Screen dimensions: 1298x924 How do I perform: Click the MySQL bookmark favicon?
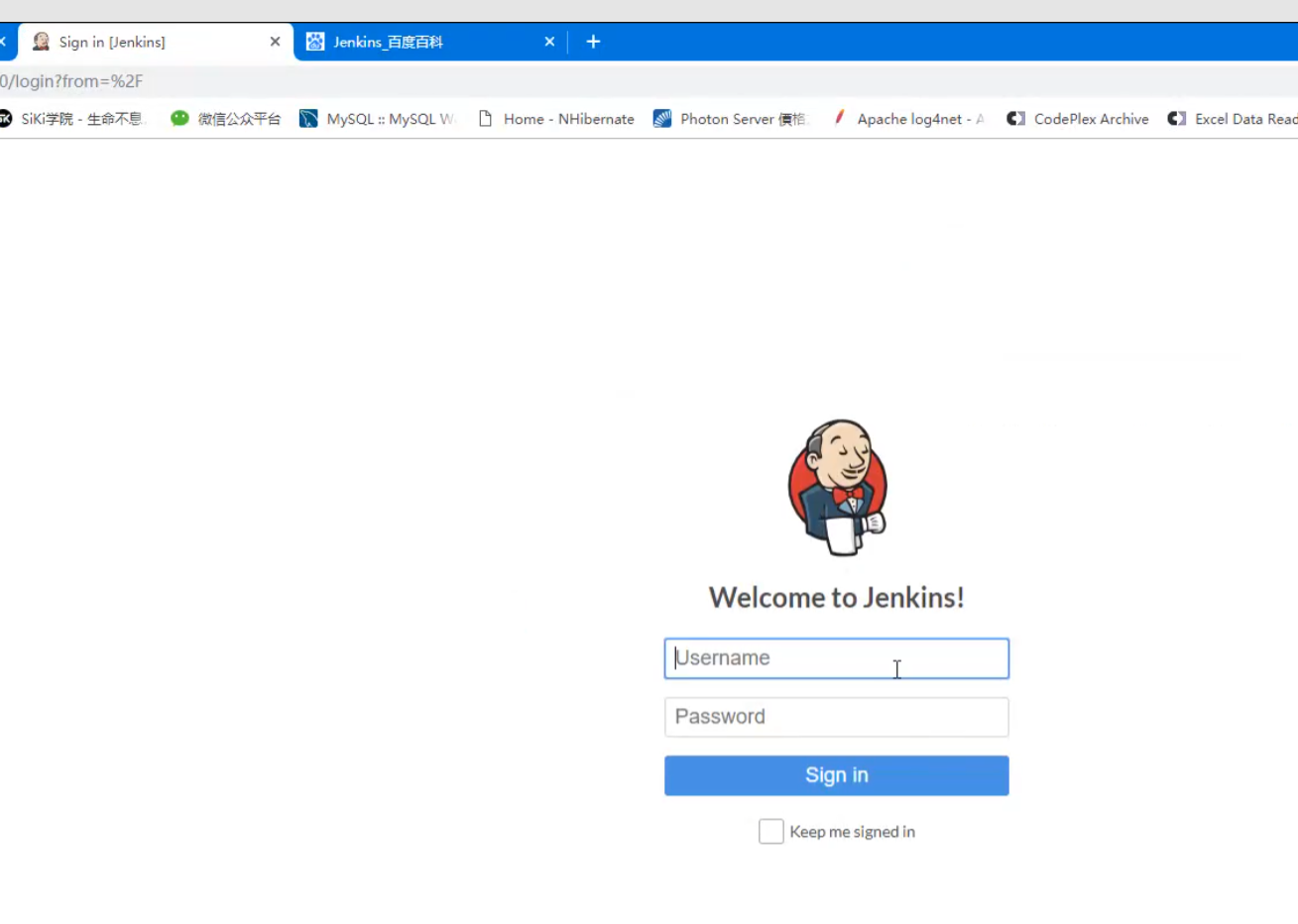click(x=308, y=119)
